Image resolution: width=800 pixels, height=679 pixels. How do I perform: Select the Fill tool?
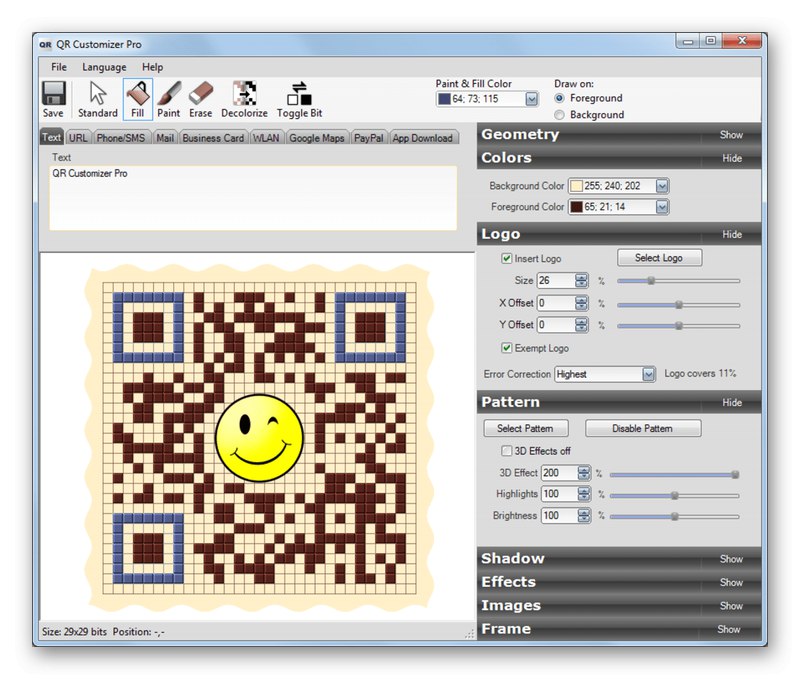(x=137, y=96)
